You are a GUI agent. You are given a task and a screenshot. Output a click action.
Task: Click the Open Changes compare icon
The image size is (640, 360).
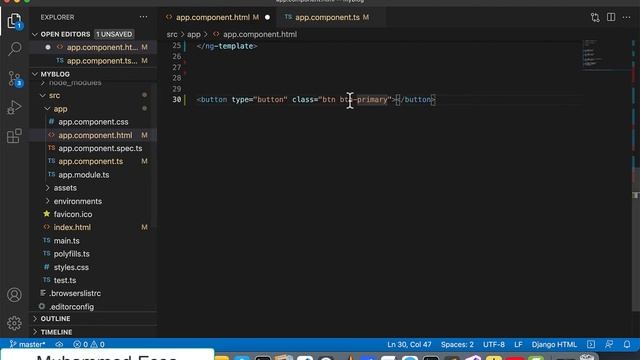click(x=595, y=17)
